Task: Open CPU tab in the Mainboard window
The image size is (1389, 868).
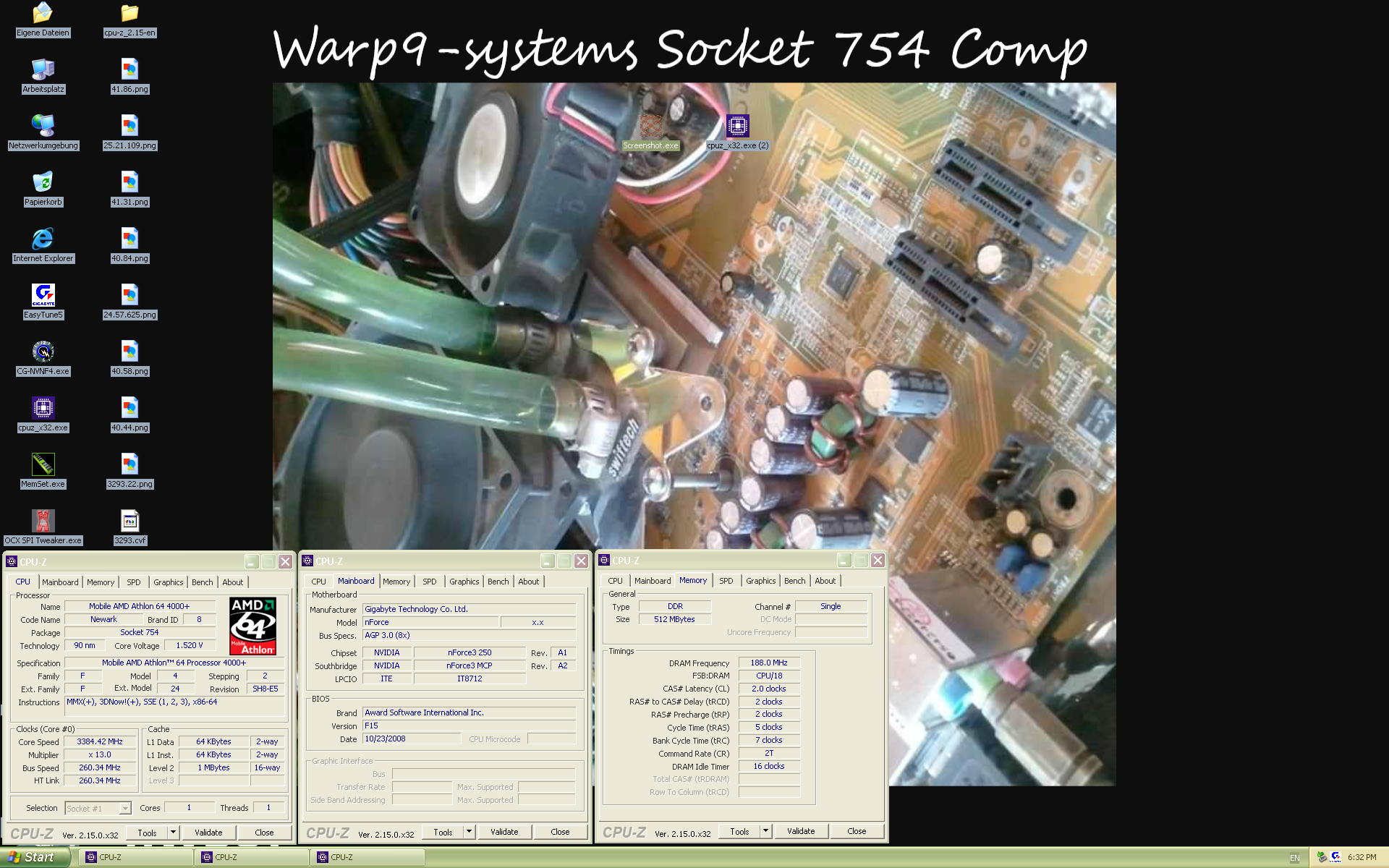Action: (x=318, y=582)
